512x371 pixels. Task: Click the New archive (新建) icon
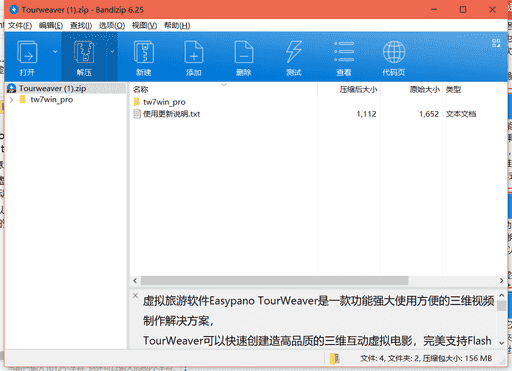pos(144,52)
